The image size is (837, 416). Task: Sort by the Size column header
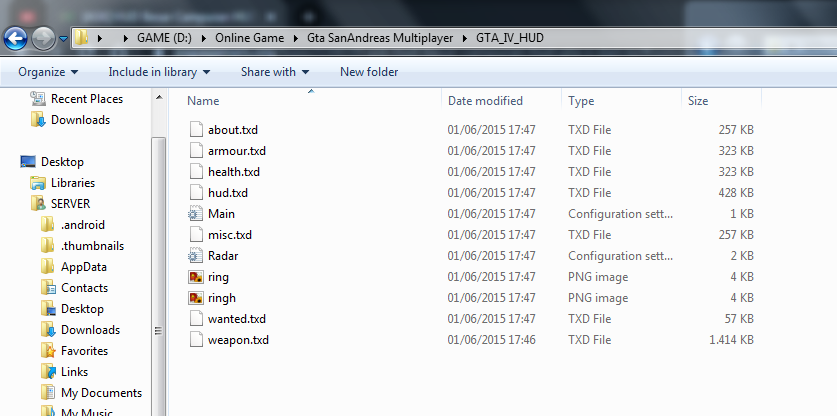[x=698, y=100]
